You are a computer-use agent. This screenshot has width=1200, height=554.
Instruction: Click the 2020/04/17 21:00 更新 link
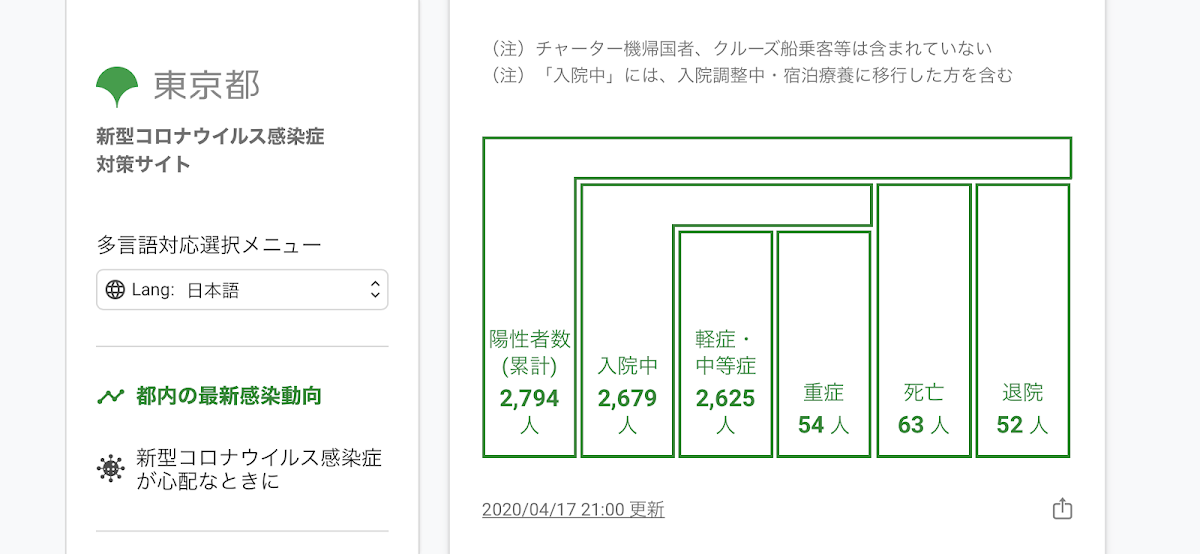point(573,510)
